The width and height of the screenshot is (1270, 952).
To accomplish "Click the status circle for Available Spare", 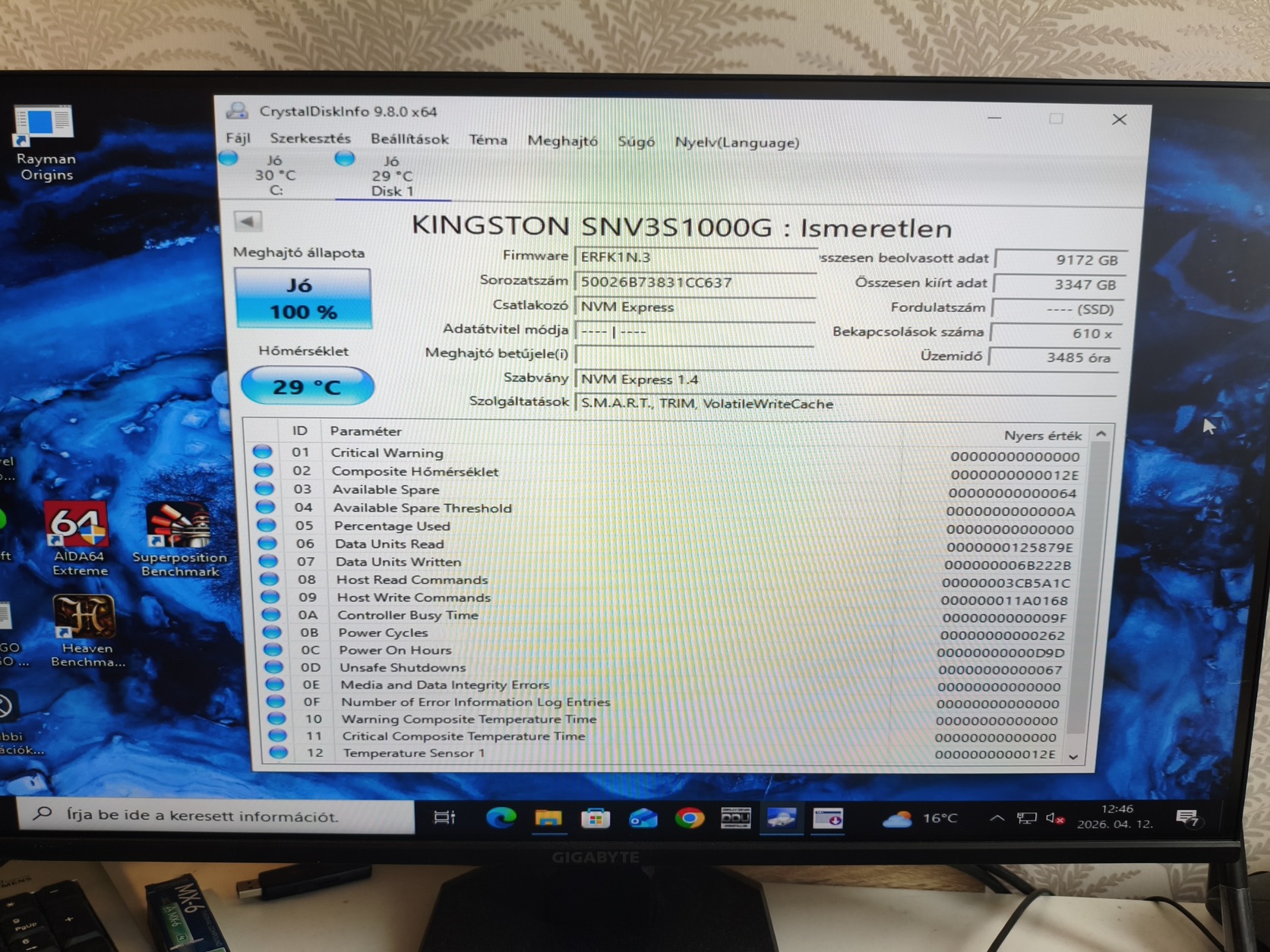I will tap(264, 488).
